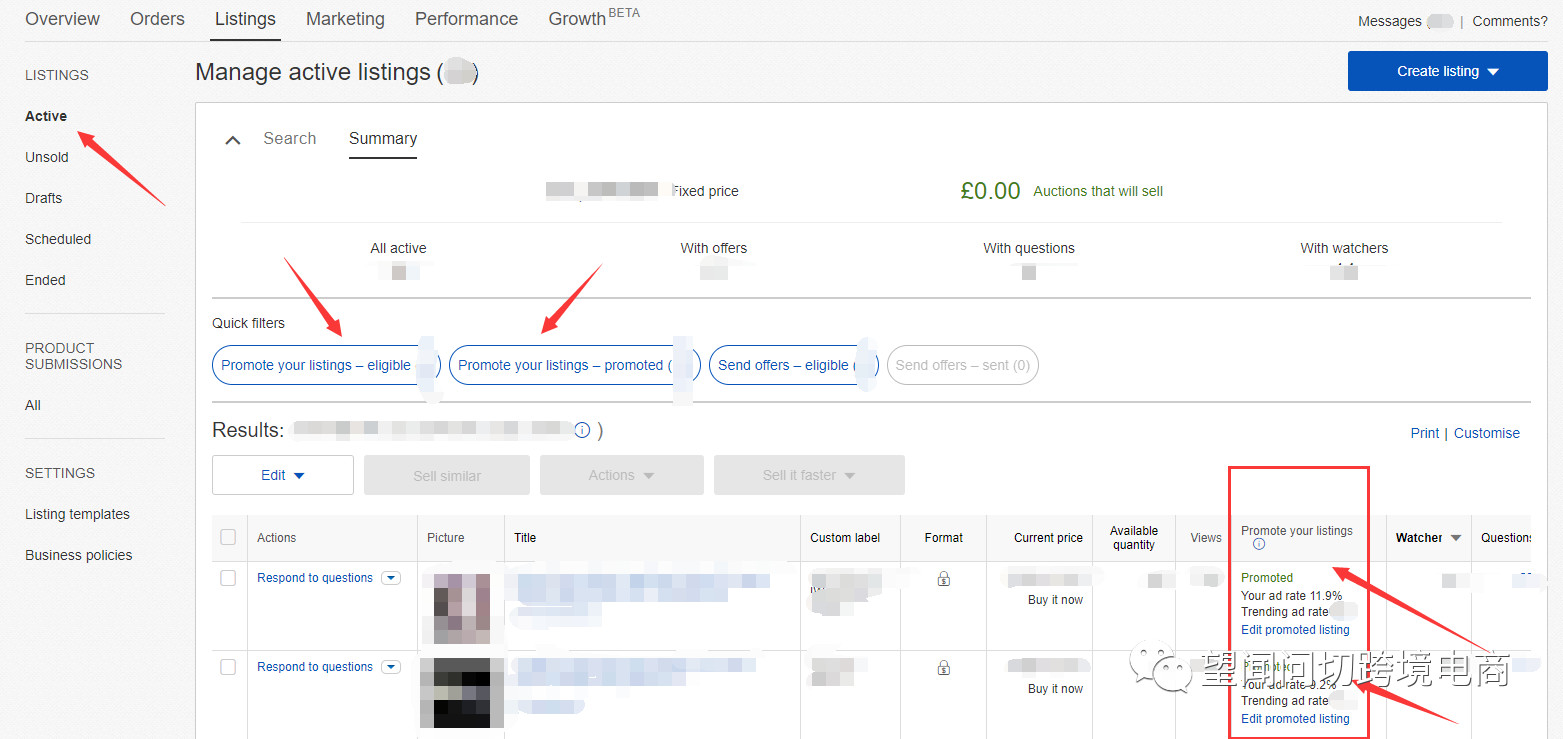This screenshot has height=739, width=1563.
Task: Switch to the Marketing tab
Action: pyautogui.click(x=345, y=19)
